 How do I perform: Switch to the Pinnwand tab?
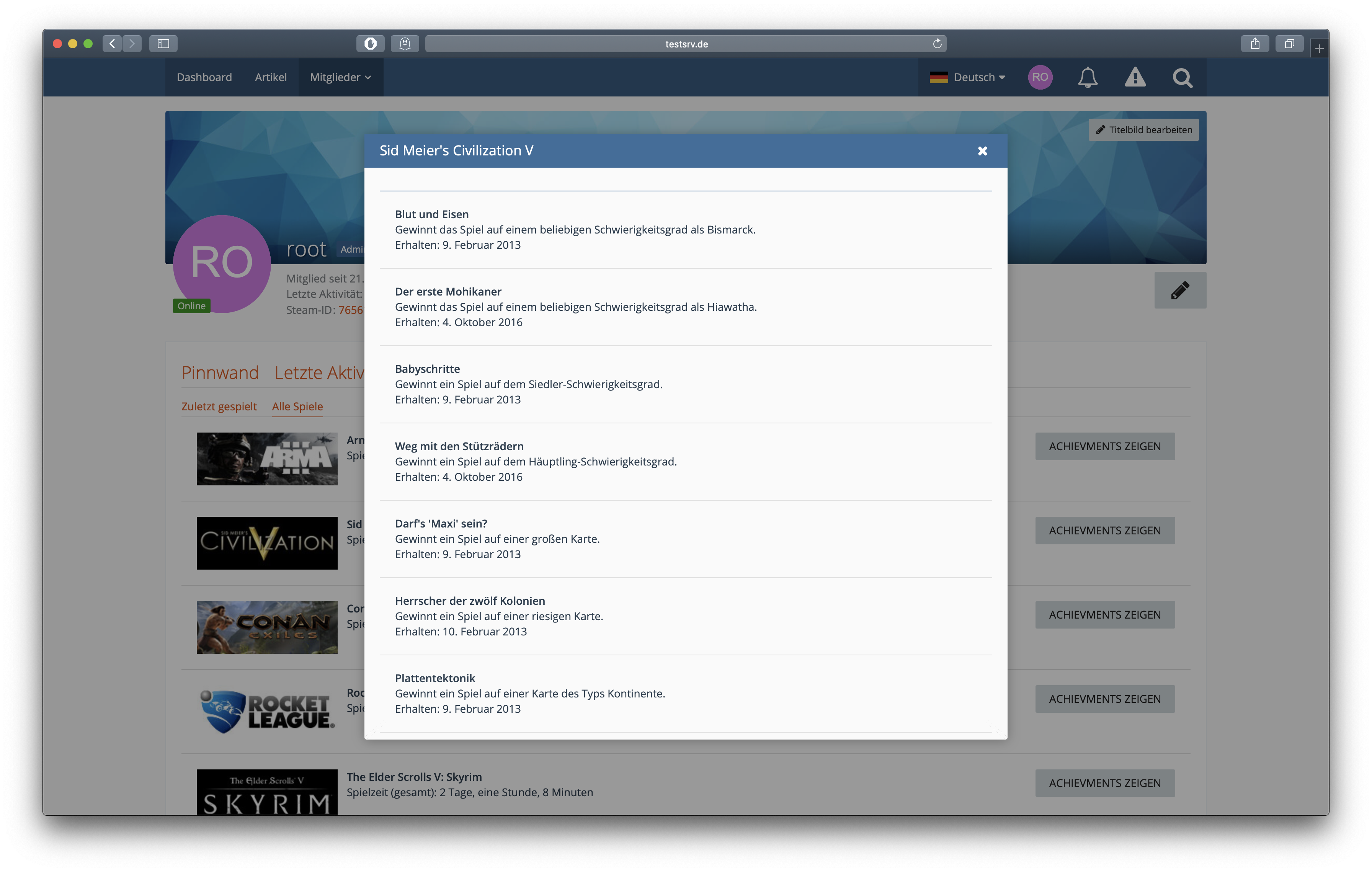tap(220, 372)
